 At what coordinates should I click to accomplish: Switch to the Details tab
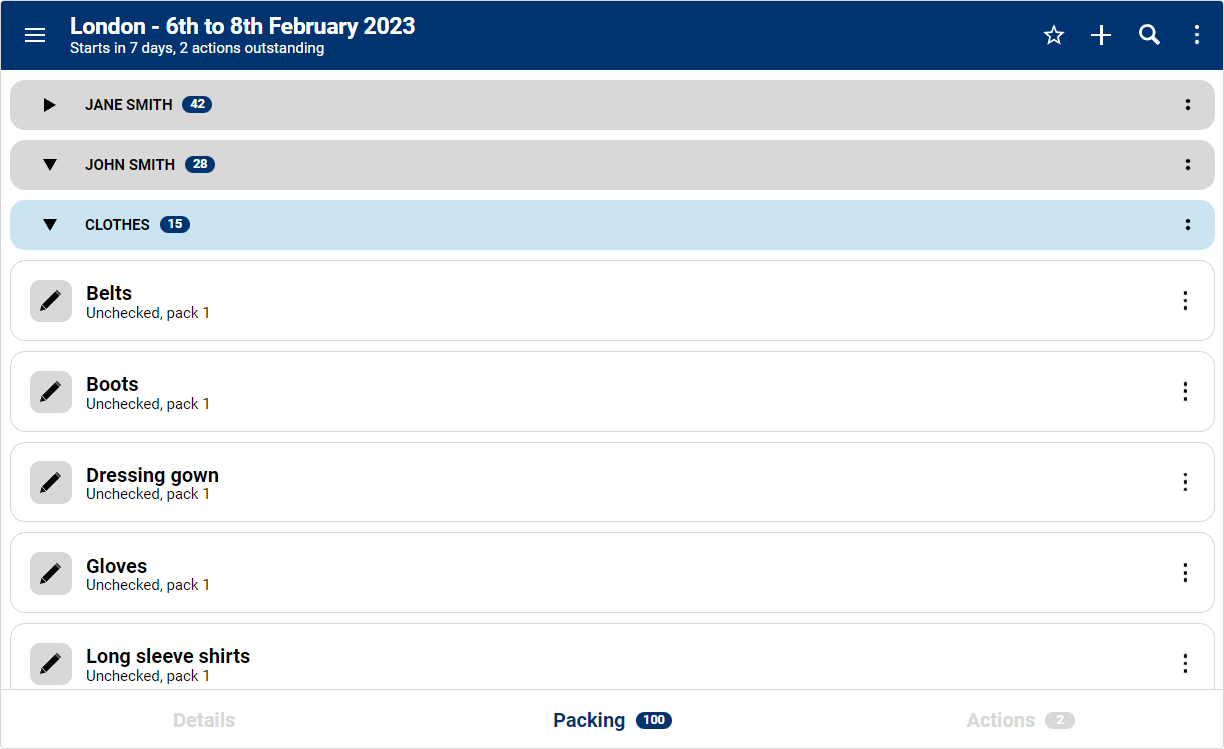204,720
